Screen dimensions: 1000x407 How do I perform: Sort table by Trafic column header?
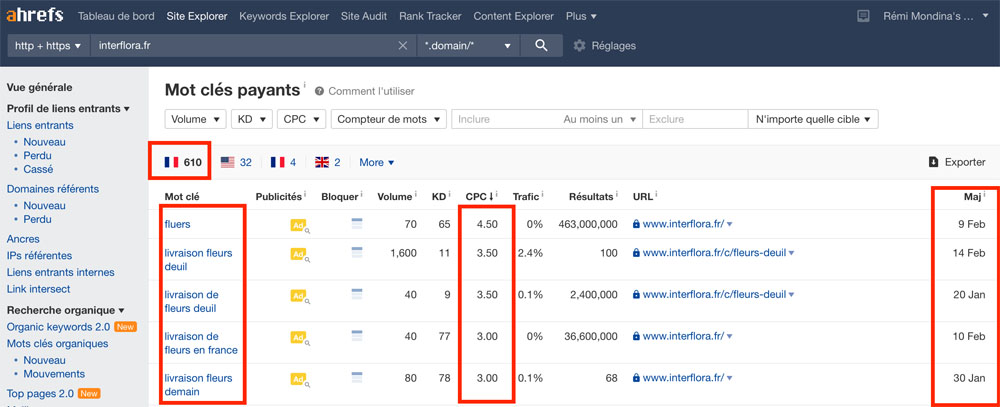(x=526, y=196)
